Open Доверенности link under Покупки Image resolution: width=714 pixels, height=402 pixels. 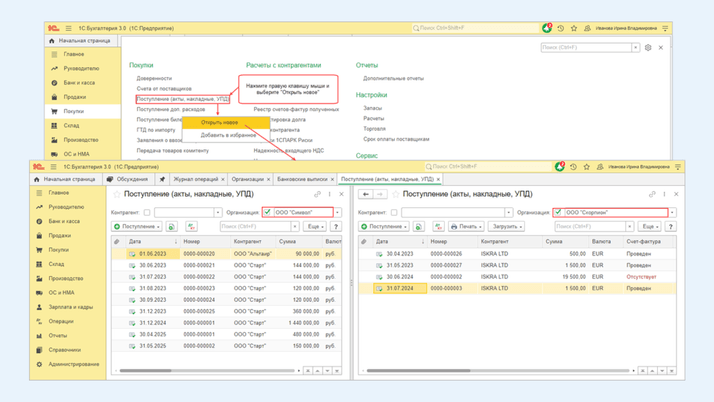coord(154,78)
